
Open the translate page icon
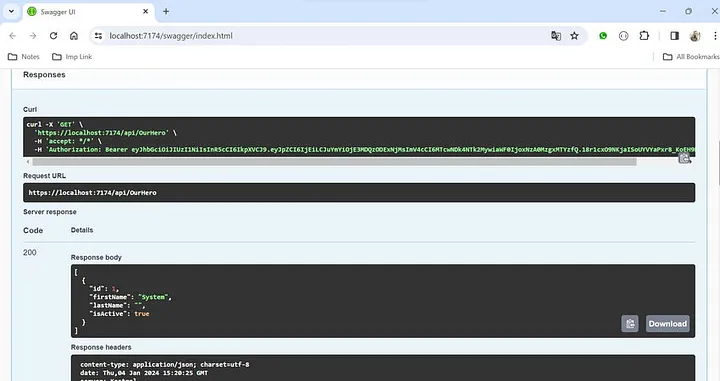(556, 36)
